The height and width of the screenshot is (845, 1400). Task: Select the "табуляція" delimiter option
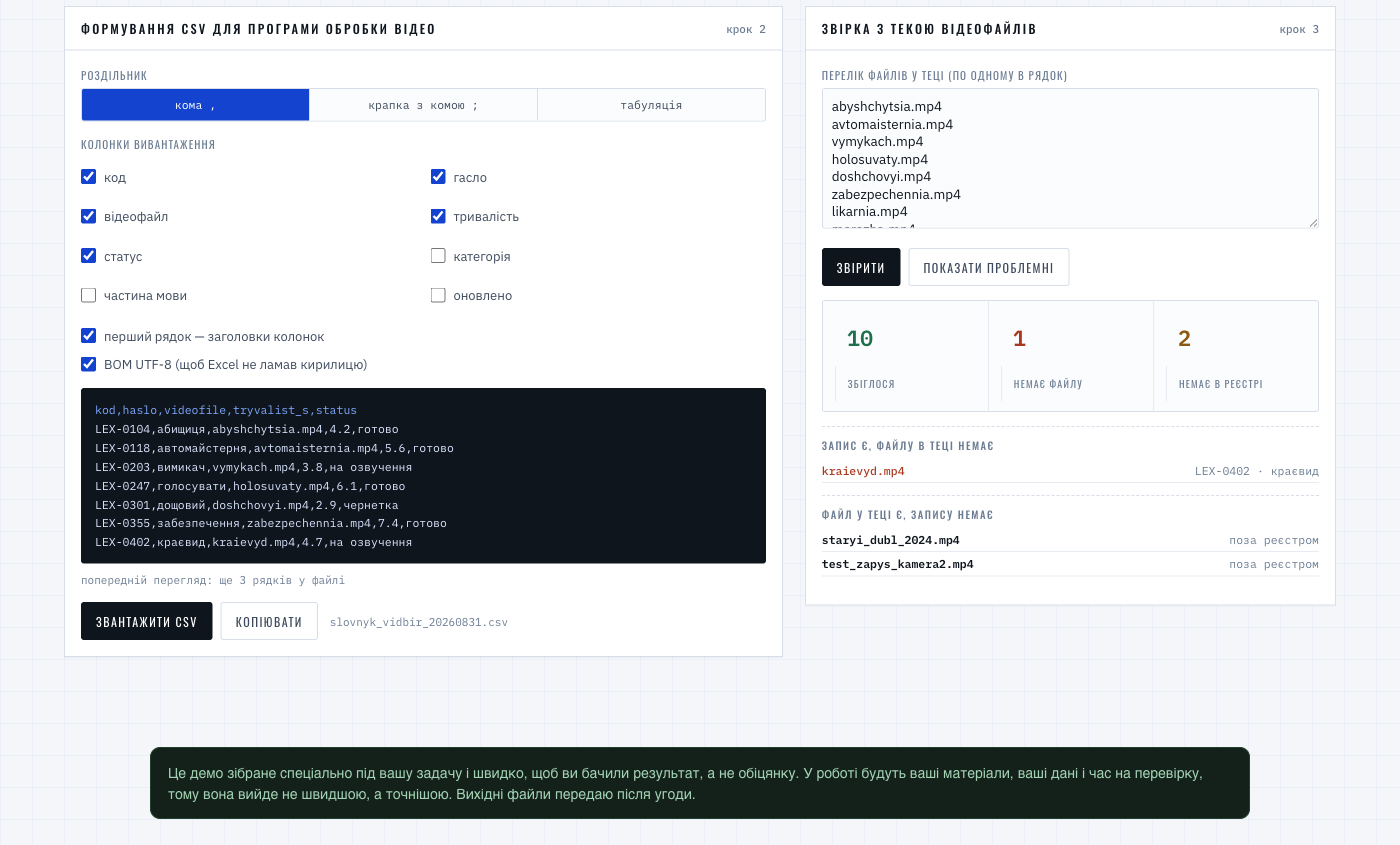click(651, 105)
